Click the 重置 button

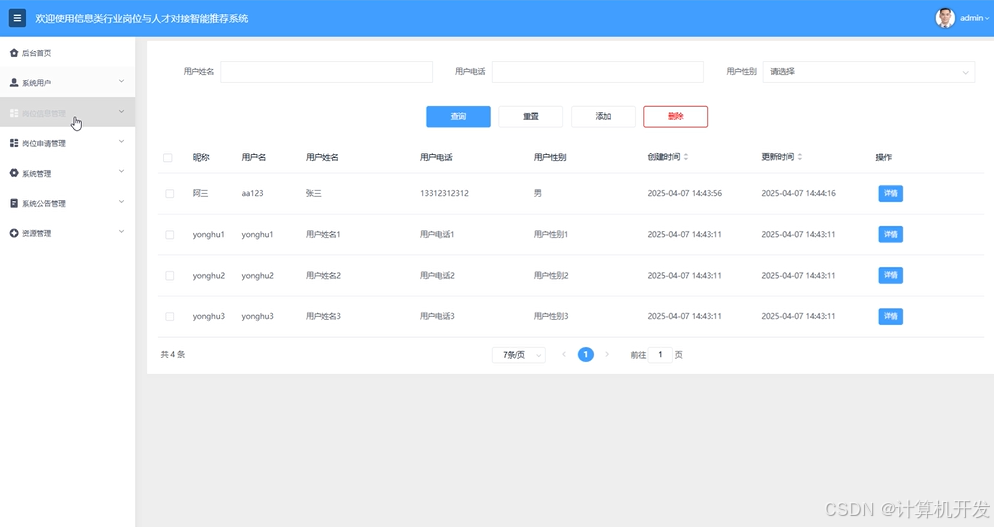[531, 117]
